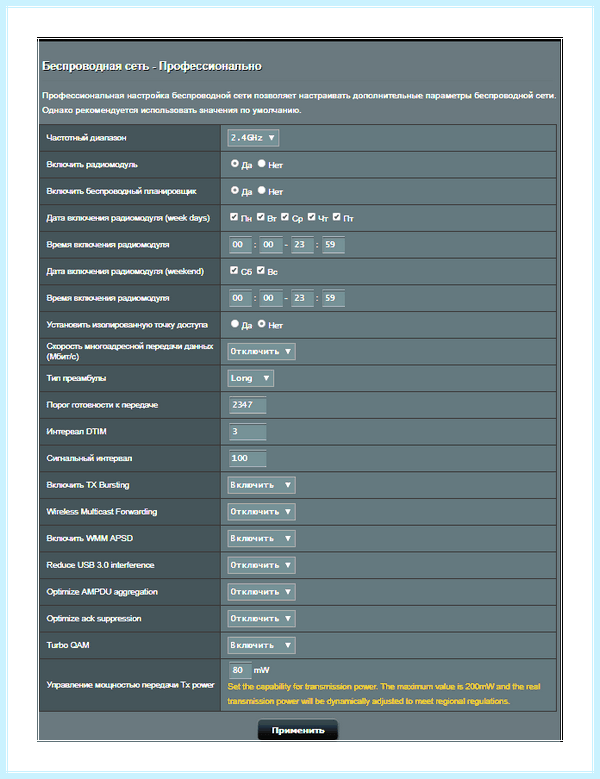Click the Применить button
The height and width of the screenshot is (779, 600).
pos(298,730)
